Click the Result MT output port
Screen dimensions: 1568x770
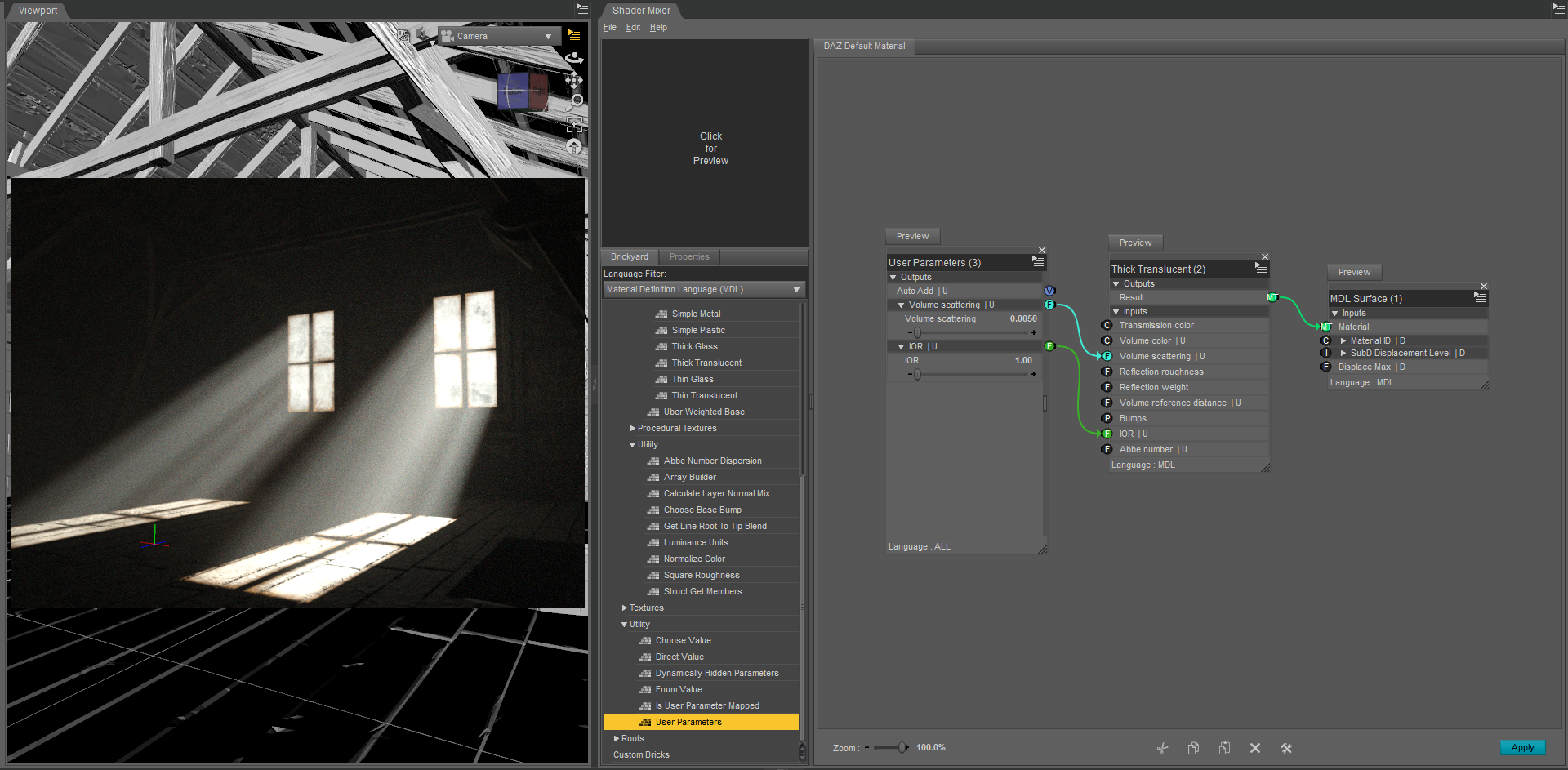[x=1272, y=297]
